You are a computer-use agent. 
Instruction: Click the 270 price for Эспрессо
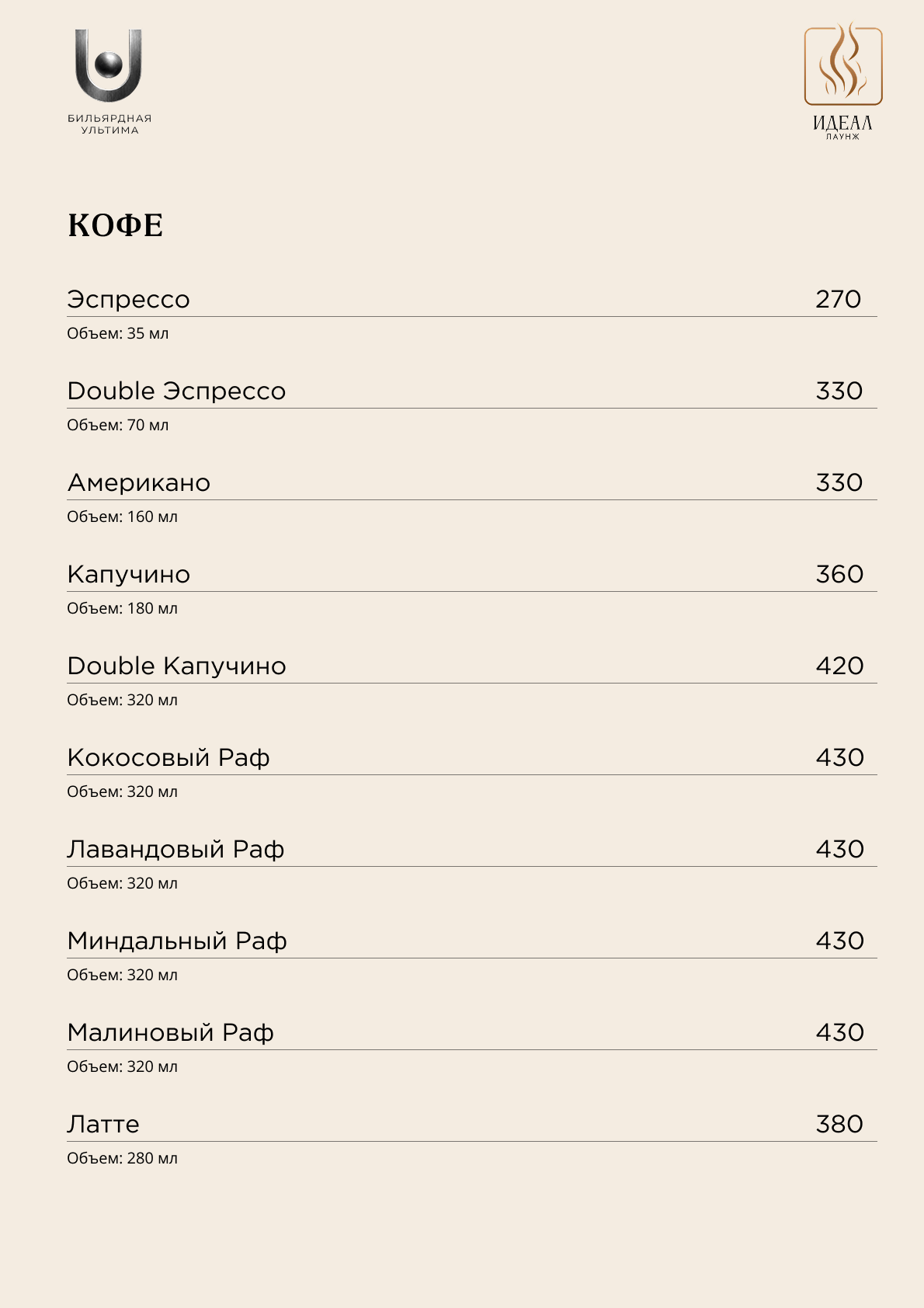[839, 299]
